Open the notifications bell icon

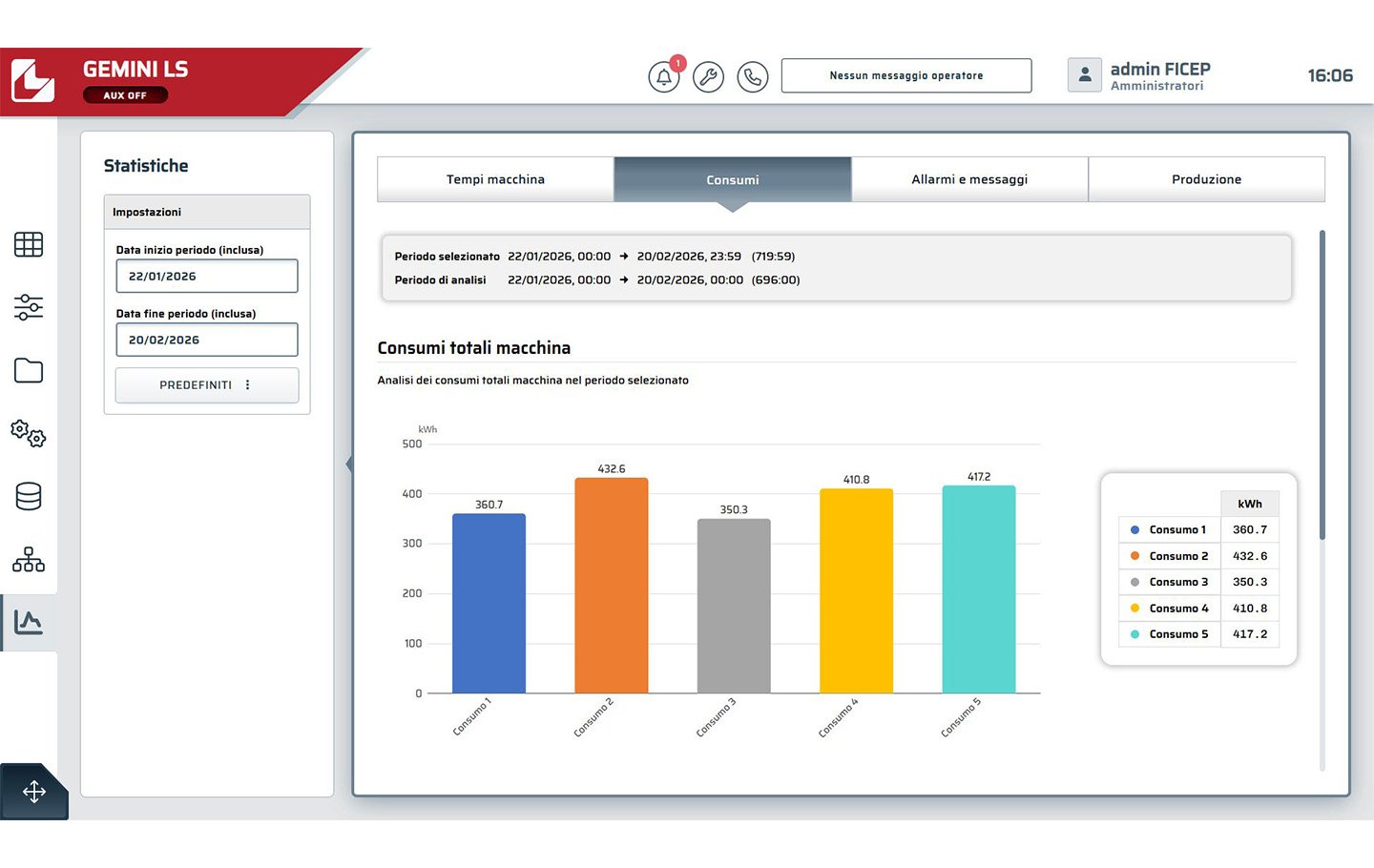point(664,76)
